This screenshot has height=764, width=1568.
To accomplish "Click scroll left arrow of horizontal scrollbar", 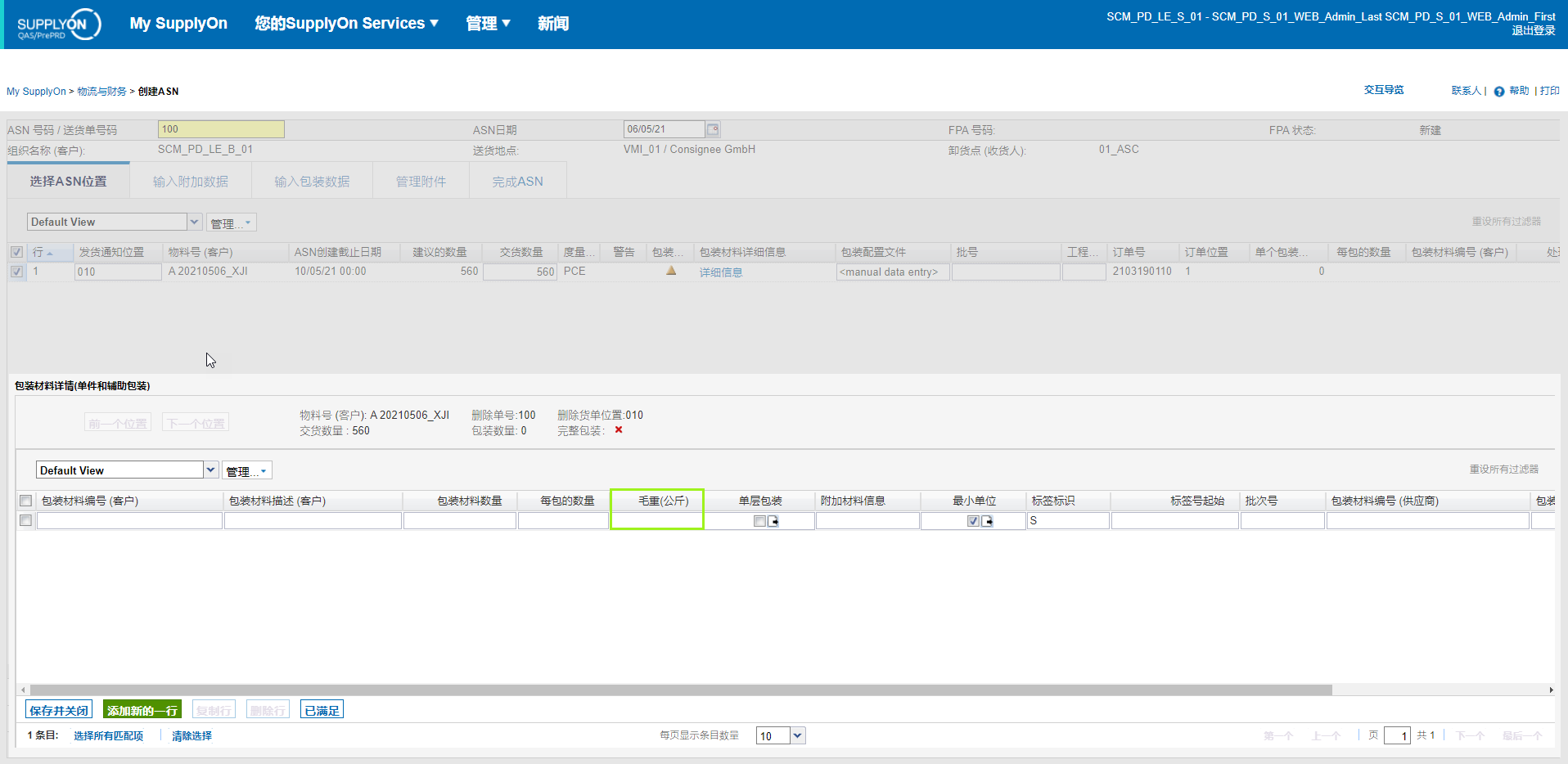I will 23,690.
